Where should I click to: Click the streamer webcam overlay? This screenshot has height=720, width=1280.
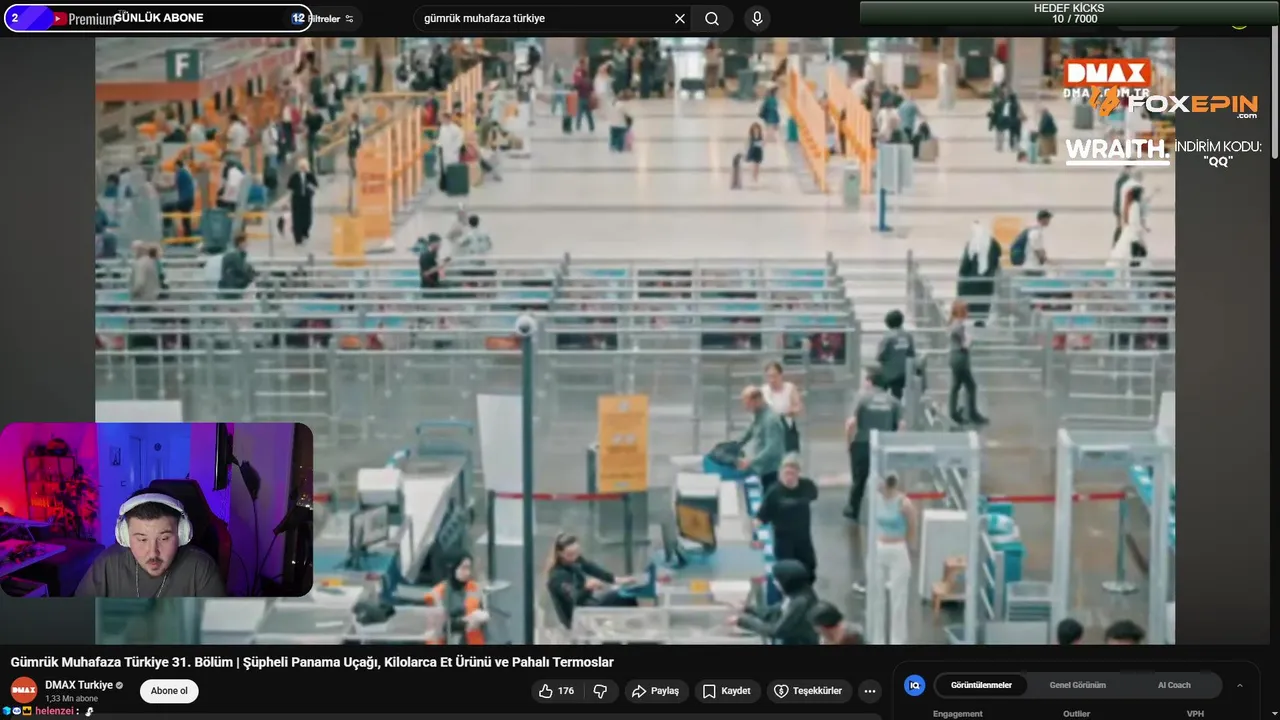pyautogui.click(x=156, y=510)
